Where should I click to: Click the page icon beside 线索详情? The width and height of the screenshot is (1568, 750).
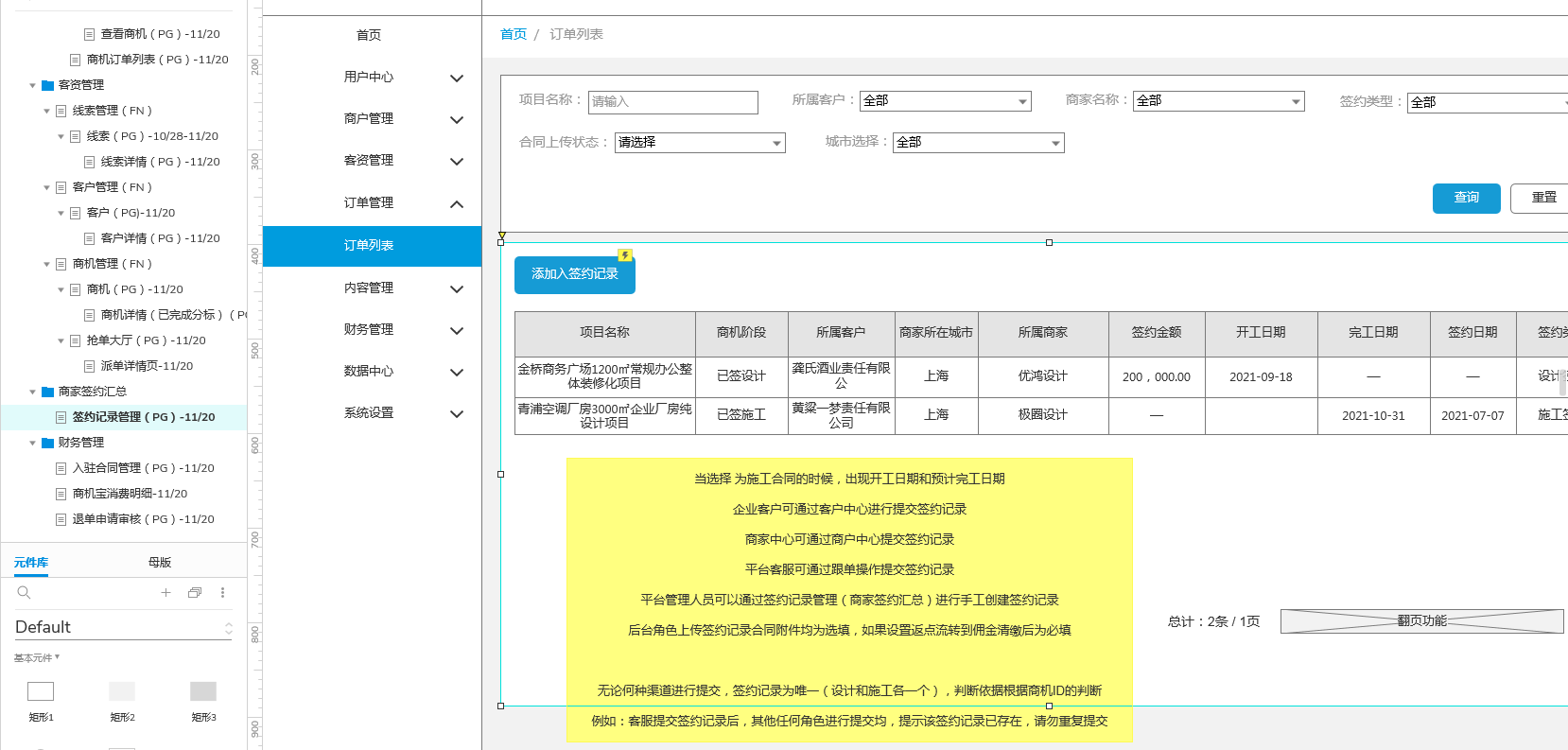click(89, 162)
